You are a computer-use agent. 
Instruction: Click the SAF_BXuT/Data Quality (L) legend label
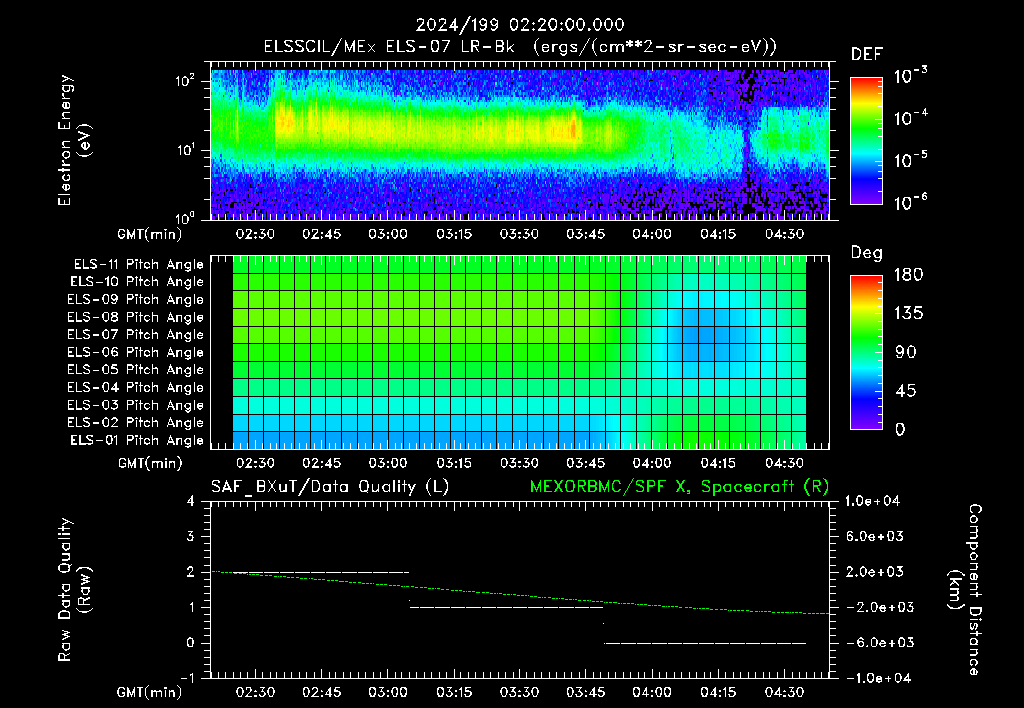(330, 487)
